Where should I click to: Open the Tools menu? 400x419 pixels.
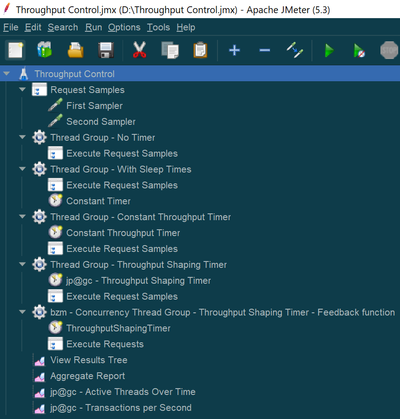tap(158, 27)
